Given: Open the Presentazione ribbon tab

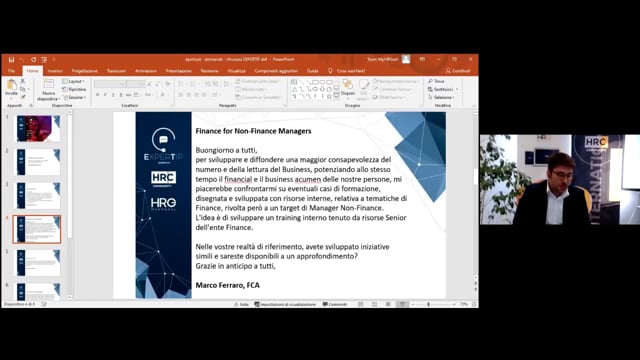Looking at the screenshot, I should 179,71.
